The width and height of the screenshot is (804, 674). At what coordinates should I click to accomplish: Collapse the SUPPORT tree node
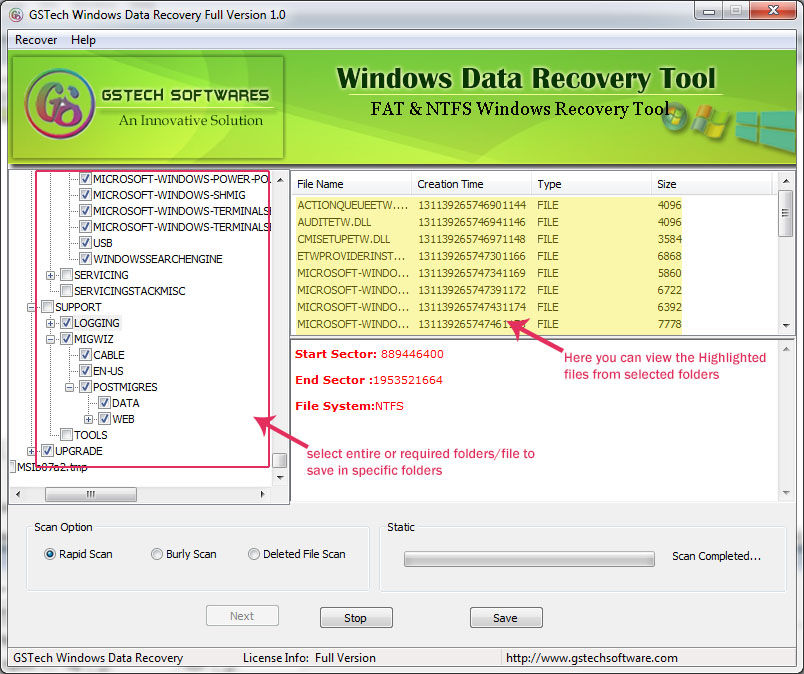(31, 307)
